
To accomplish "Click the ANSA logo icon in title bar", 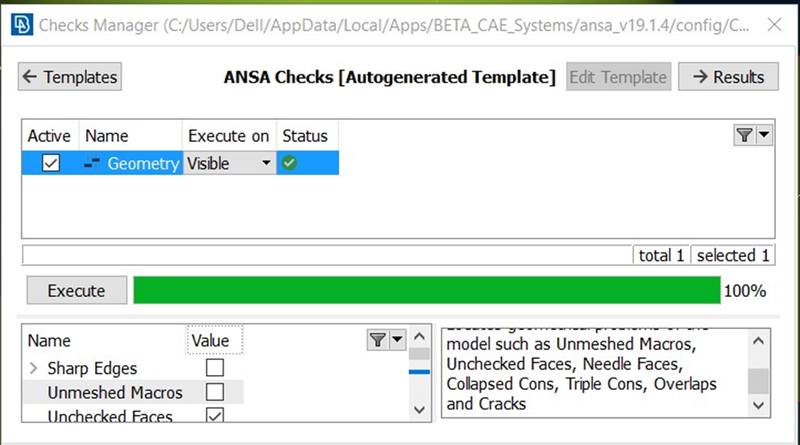I will point(22,24).
